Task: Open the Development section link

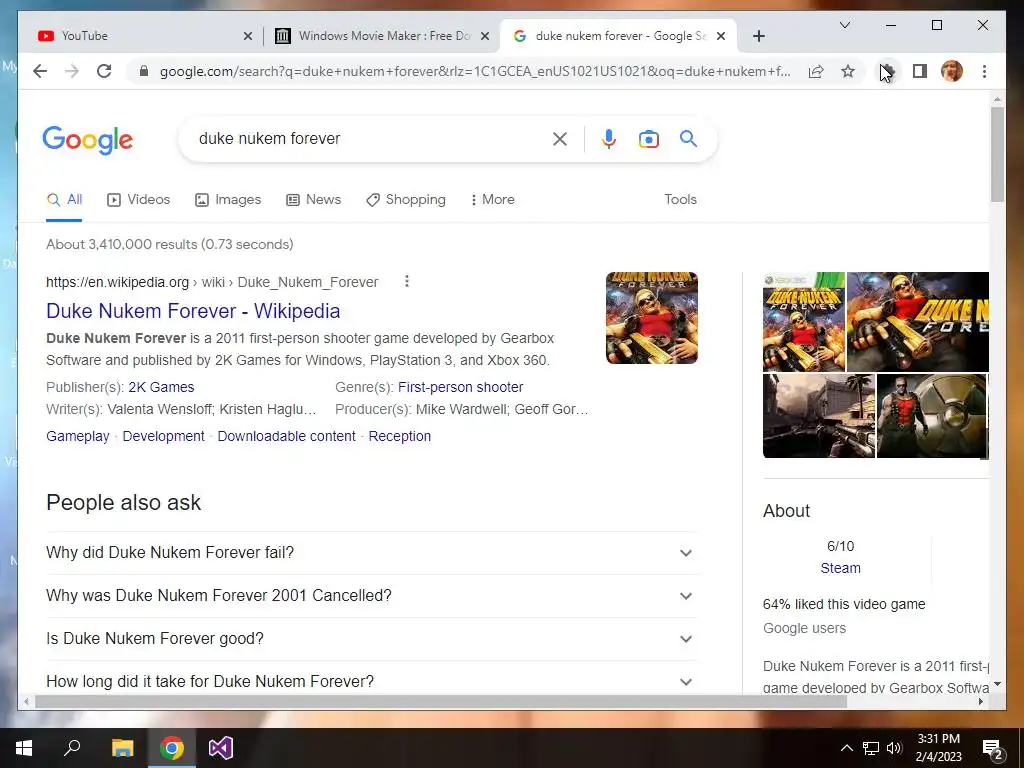Action: (163, 436)
